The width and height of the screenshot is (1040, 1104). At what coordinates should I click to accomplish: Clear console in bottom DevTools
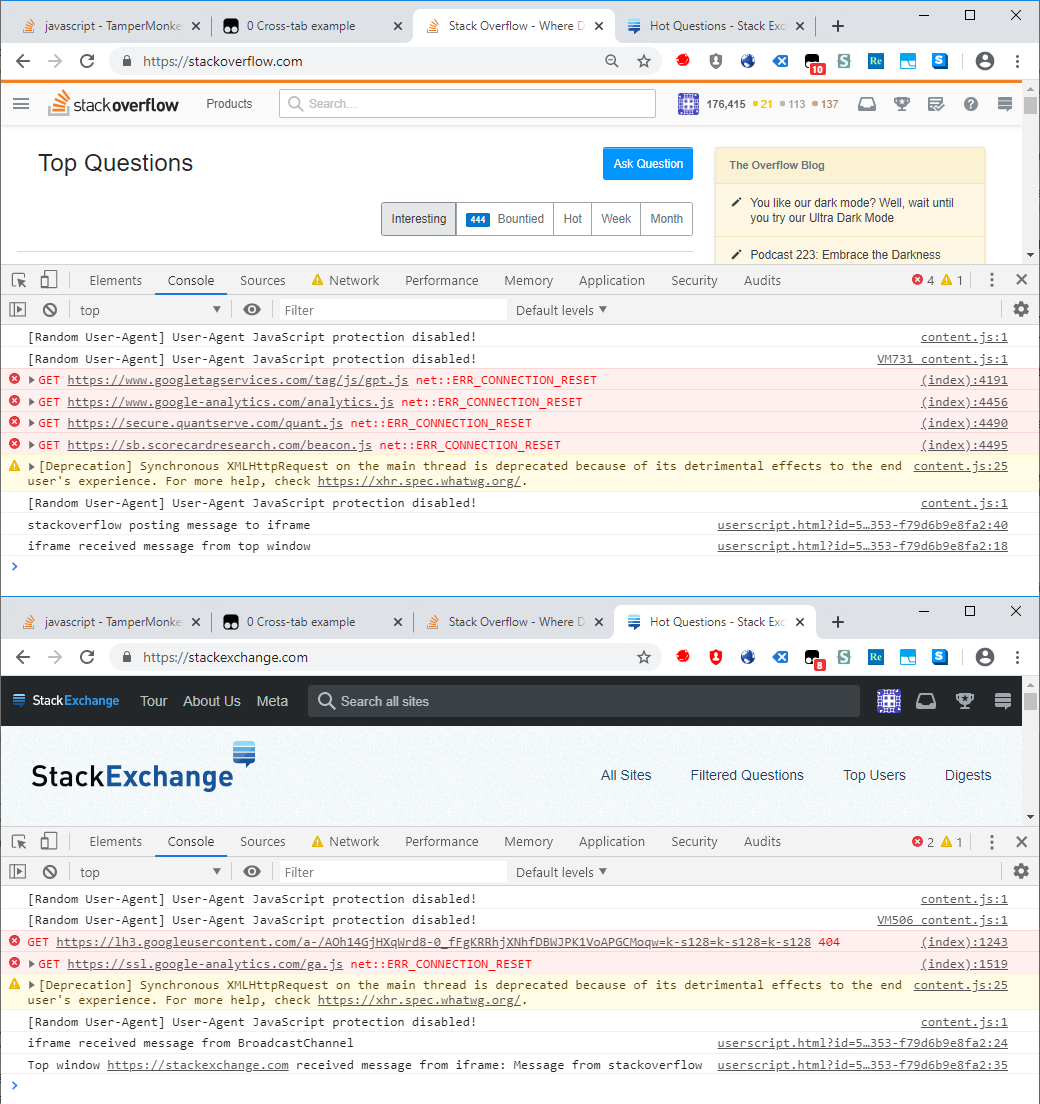click(x=49, y=872)
